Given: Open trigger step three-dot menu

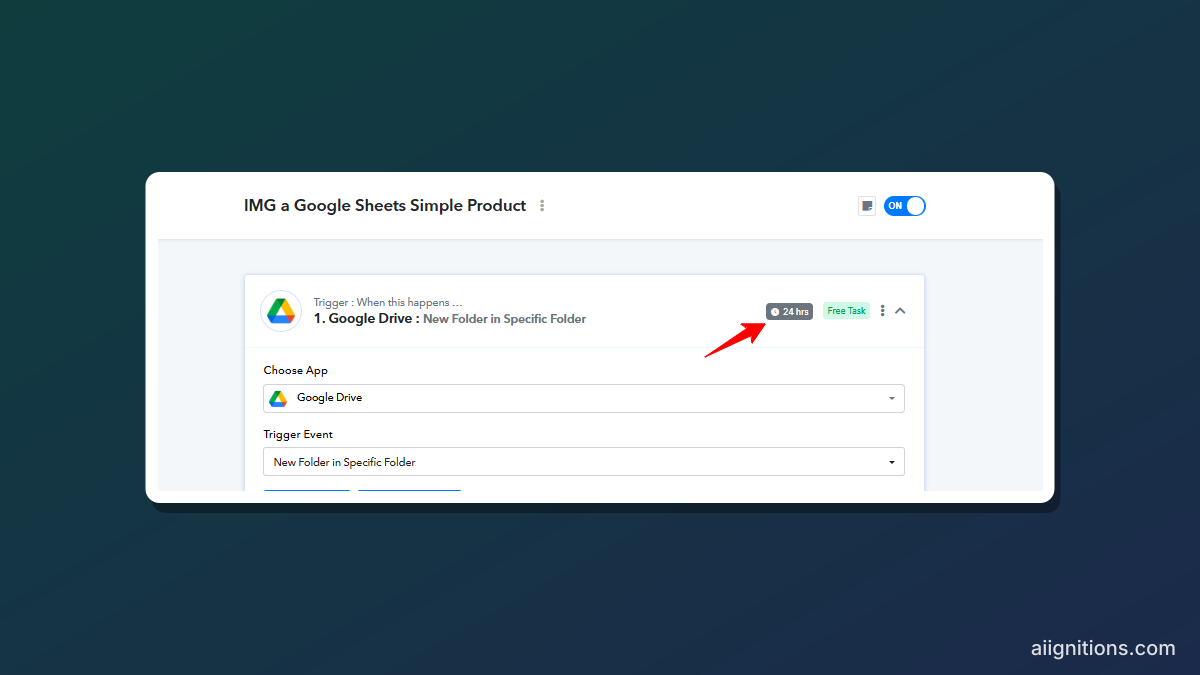Looking at the screenshot, I should [882, 311].
